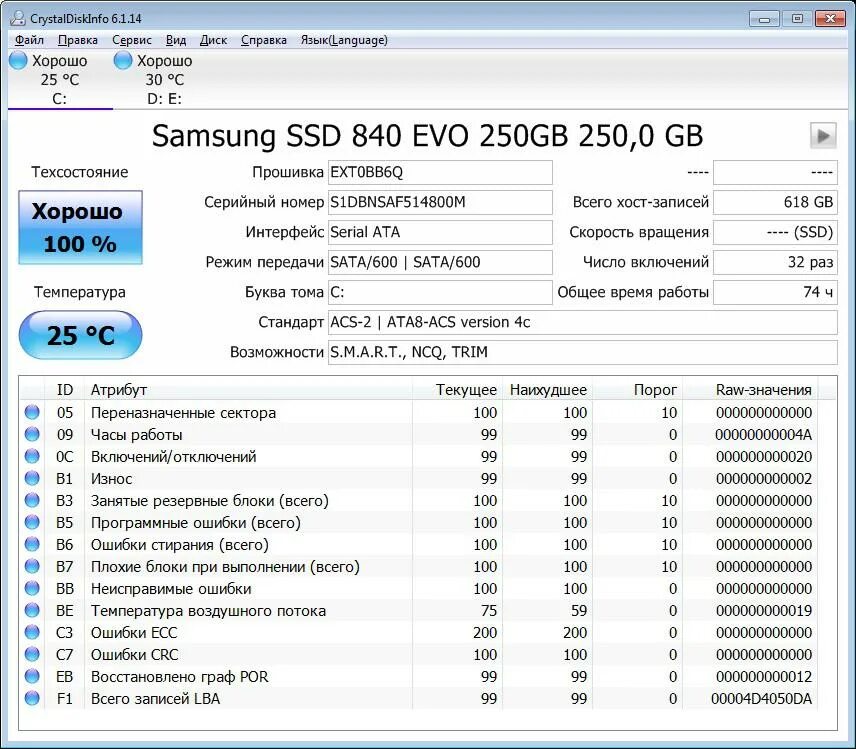Select the C: drive status orb
Screen dimensions: 856x749
coord(17,61)
